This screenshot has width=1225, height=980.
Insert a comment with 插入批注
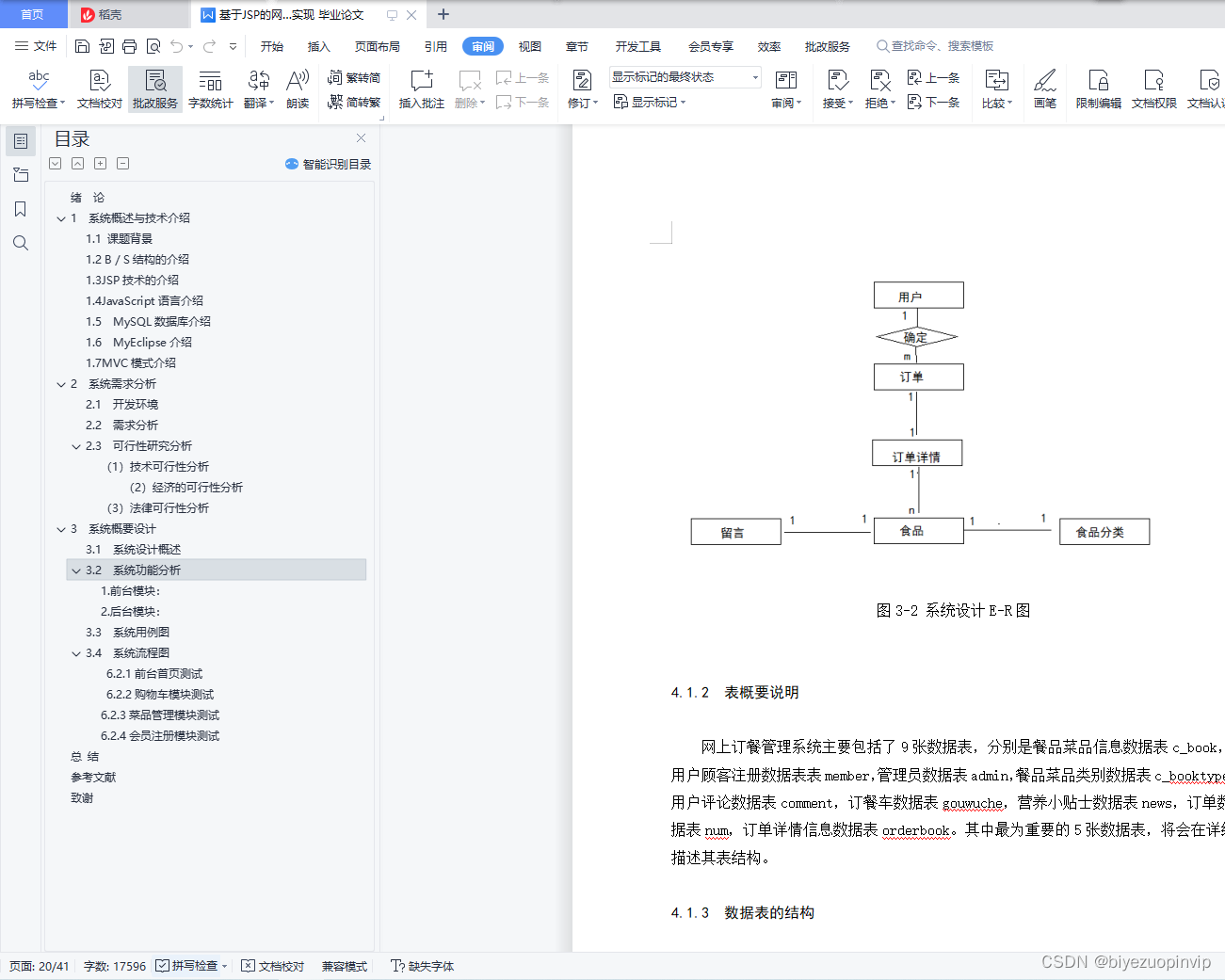point(422,89)
